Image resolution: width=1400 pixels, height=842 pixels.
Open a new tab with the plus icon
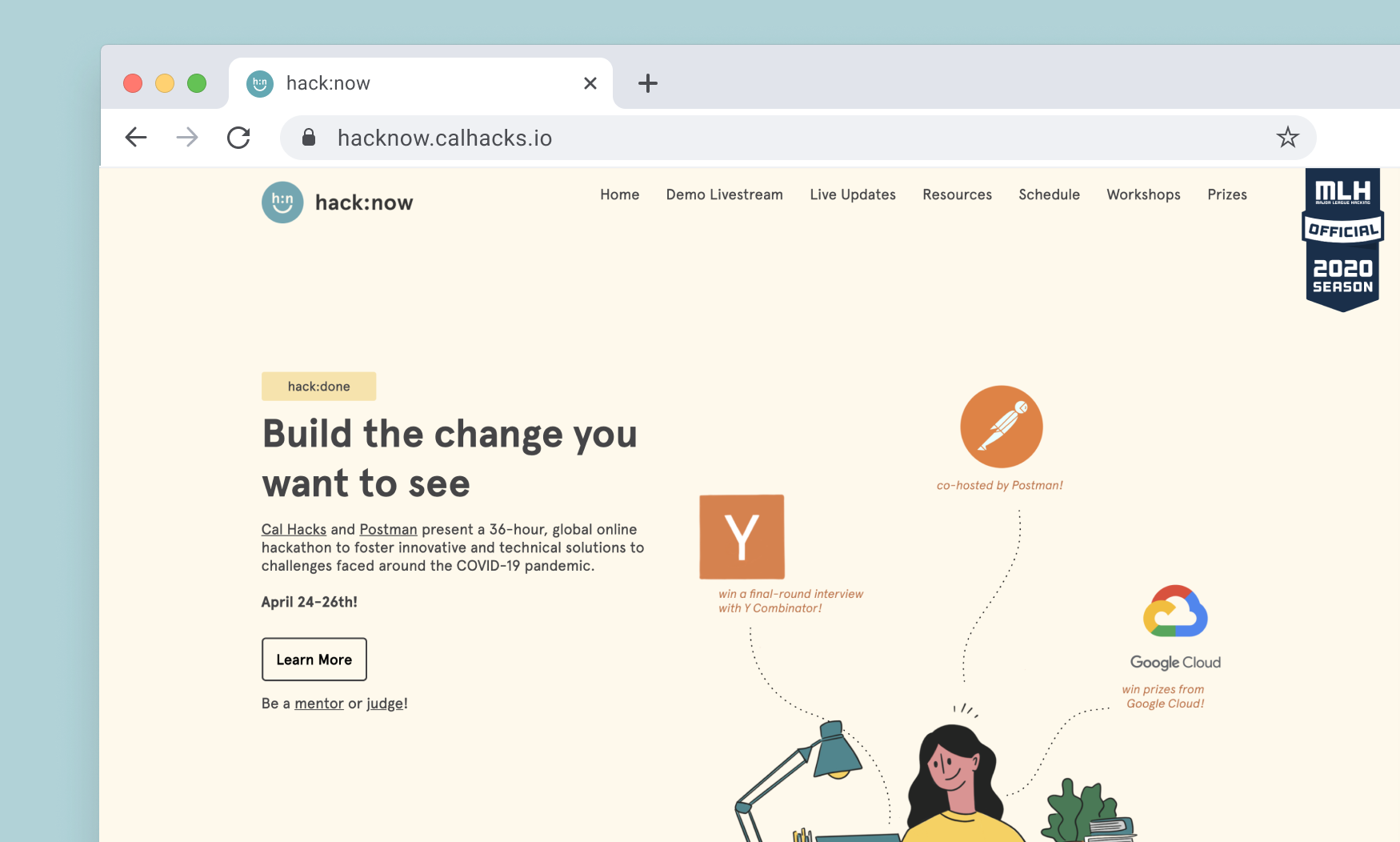pyautogui.click(x=648, y=83)
